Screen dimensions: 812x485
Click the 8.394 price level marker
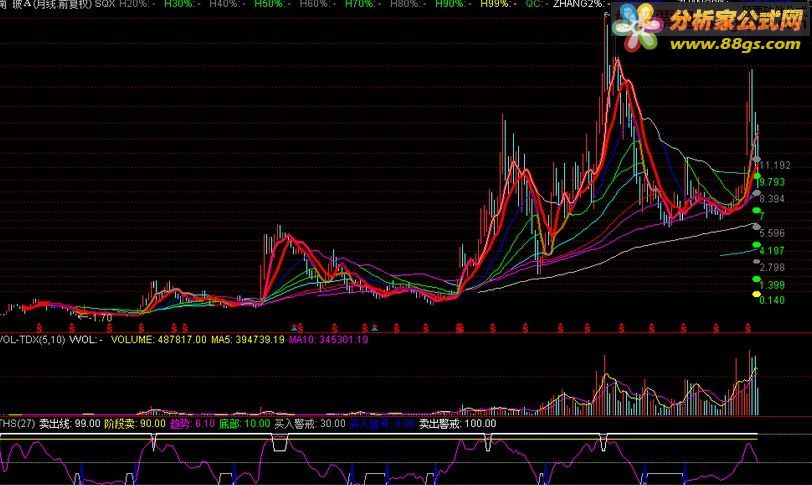tap(772, 199)
